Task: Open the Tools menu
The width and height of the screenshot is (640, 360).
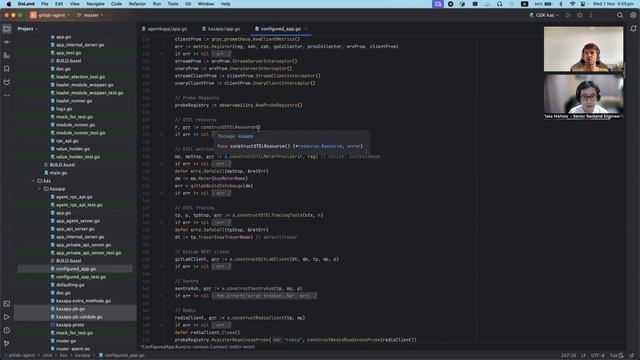Action: coord(173,4)
